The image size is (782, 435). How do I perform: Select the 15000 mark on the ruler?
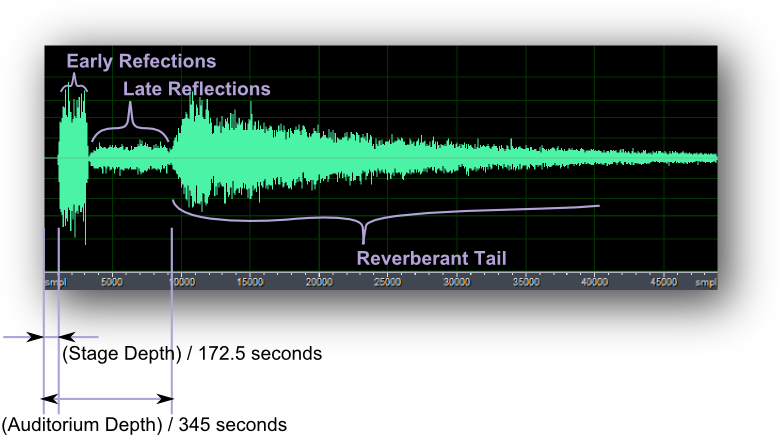(x=250, y=282)
